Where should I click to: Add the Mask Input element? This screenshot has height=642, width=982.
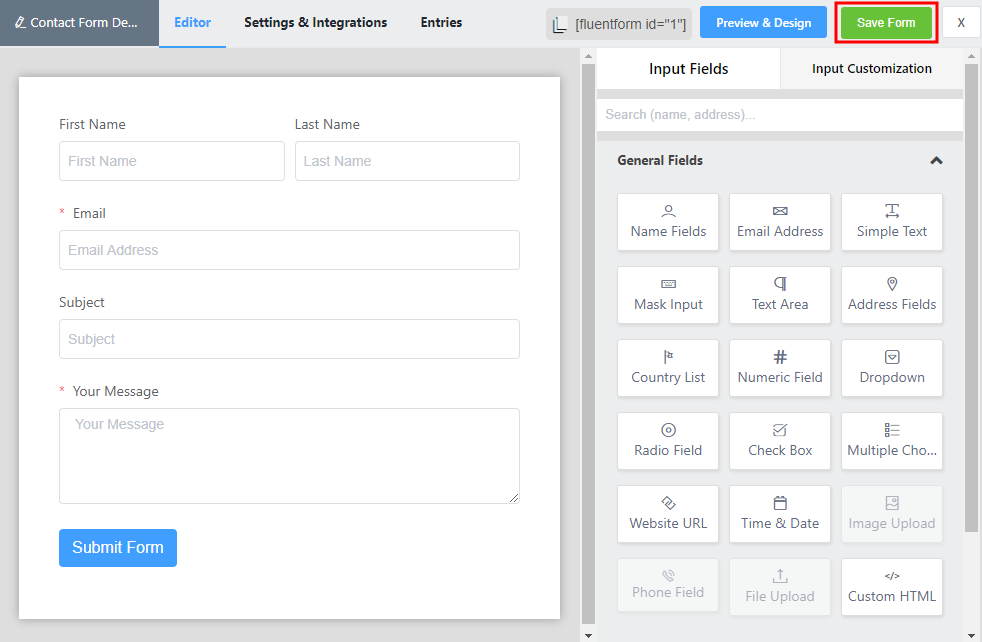click(667, 295)
